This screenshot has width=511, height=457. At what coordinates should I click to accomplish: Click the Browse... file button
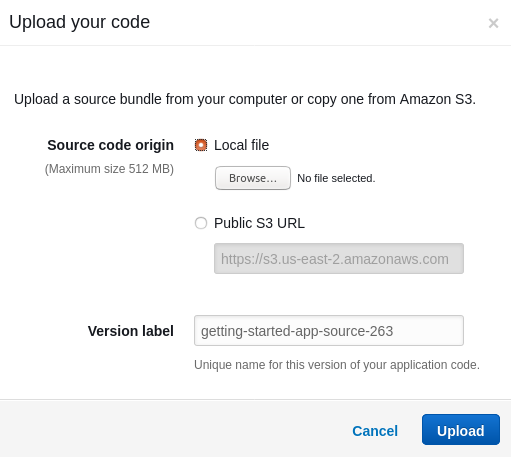(x=253, y=178)
